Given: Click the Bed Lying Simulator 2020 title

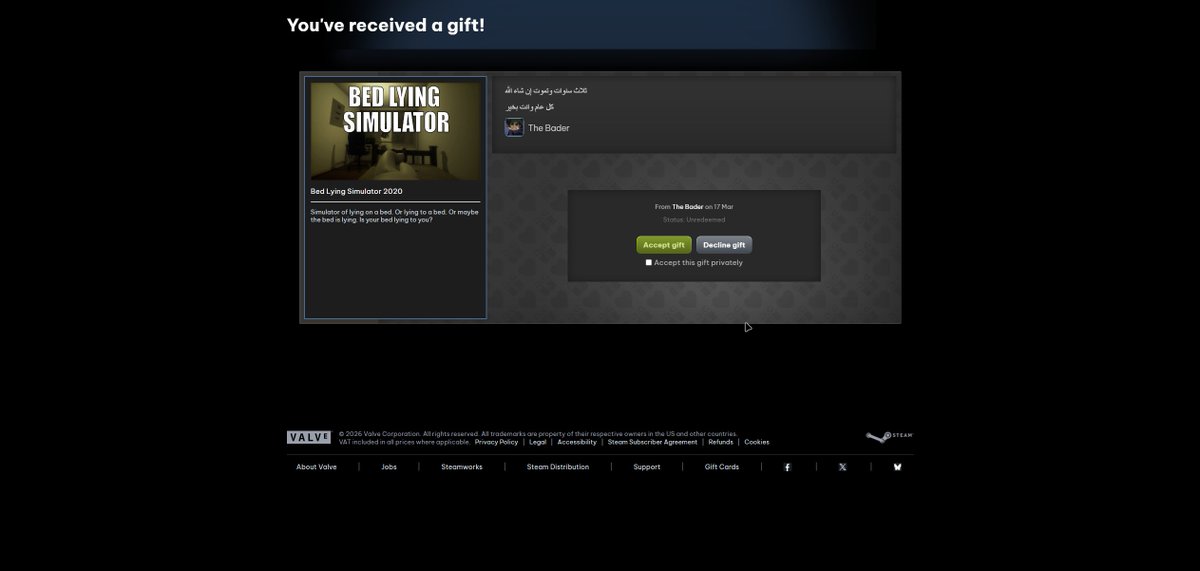Looking at the screenshot, I should pos(357,191).
